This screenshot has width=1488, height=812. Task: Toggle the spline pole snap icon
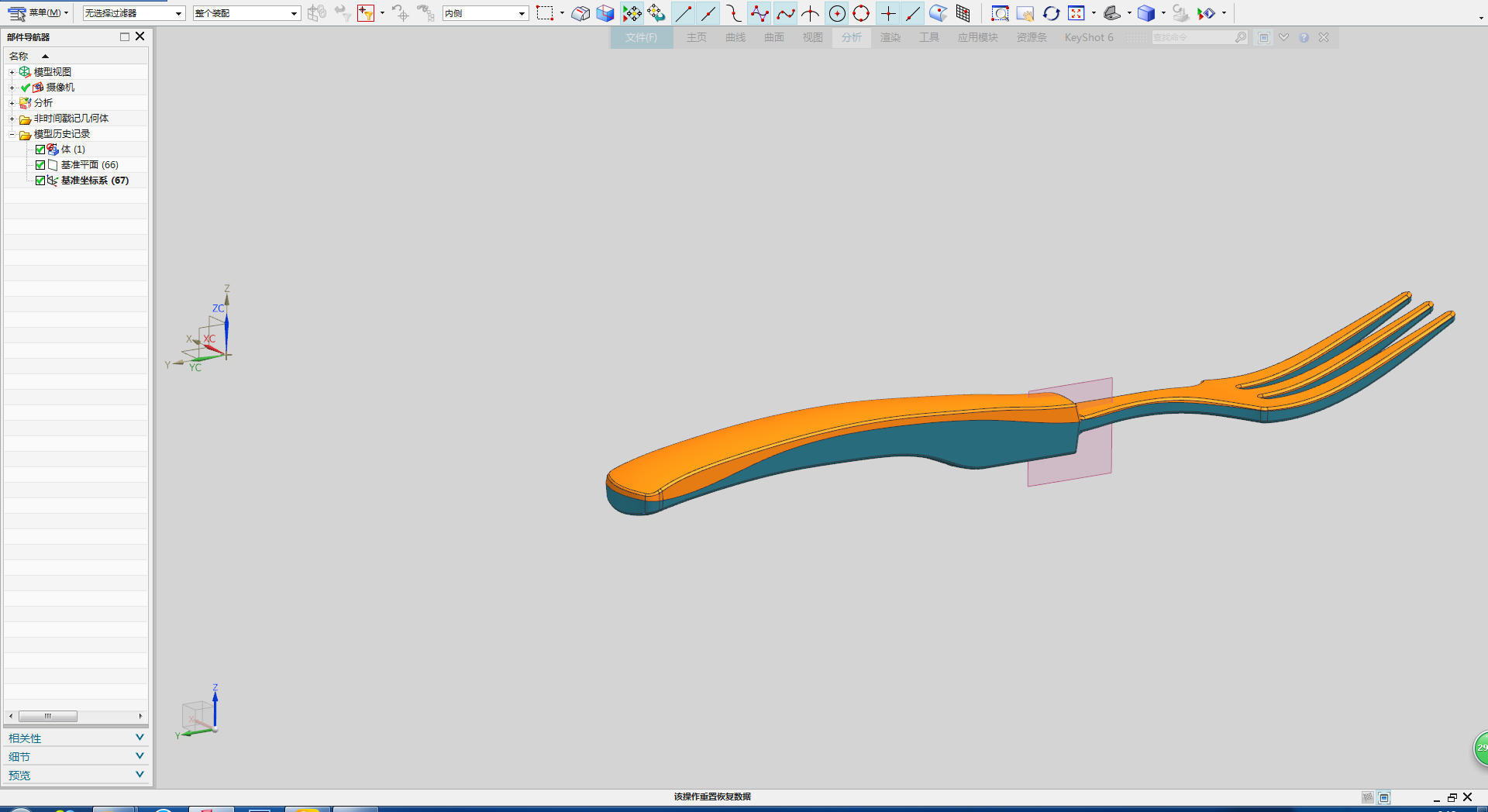click(759, 13)
